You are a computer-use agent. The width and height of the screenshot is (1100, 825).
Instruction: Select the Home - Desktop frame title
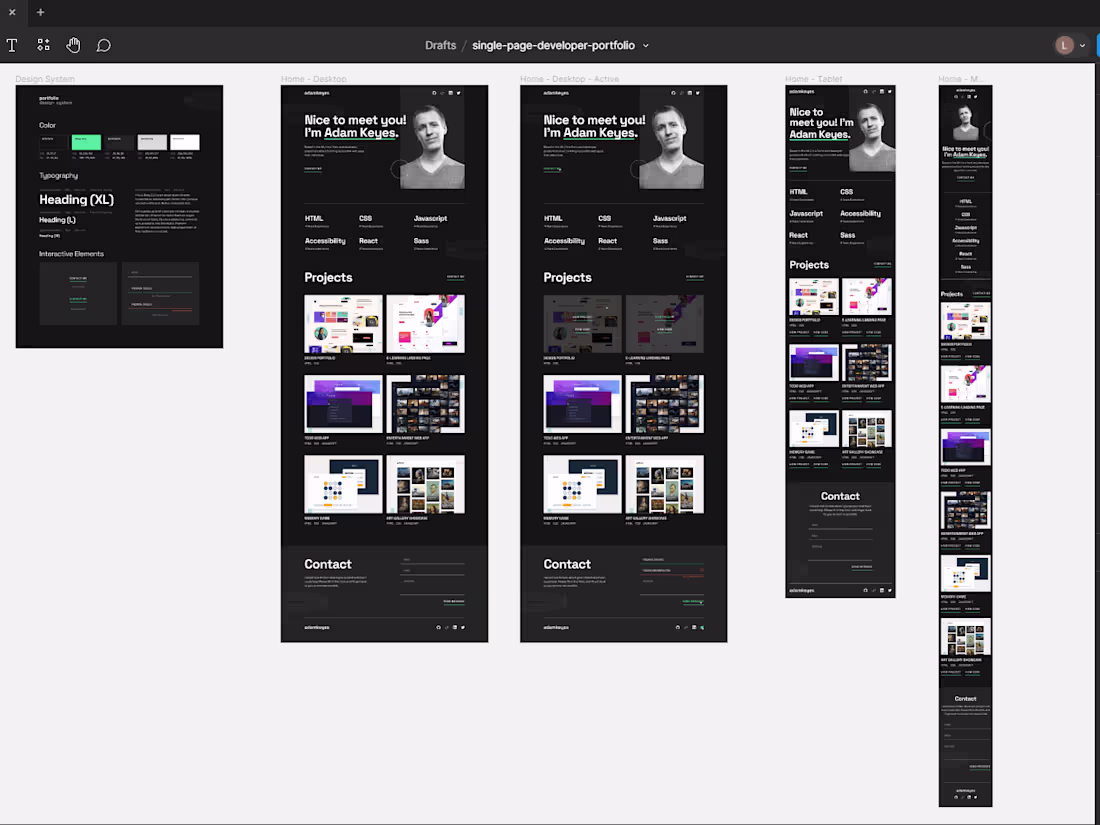(312, 78)
